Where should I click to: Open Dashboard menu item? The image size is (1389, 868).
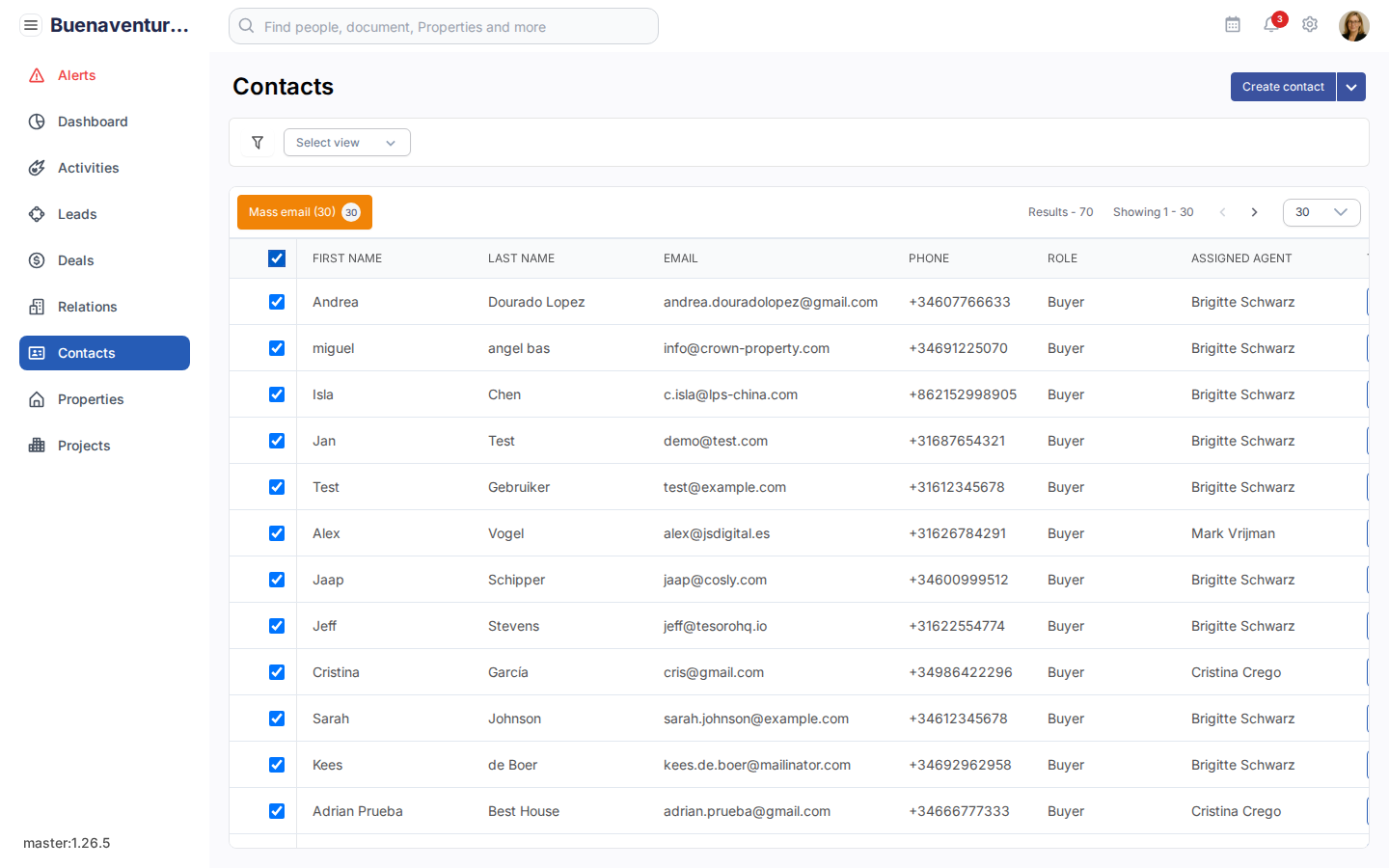pos(104,122)
